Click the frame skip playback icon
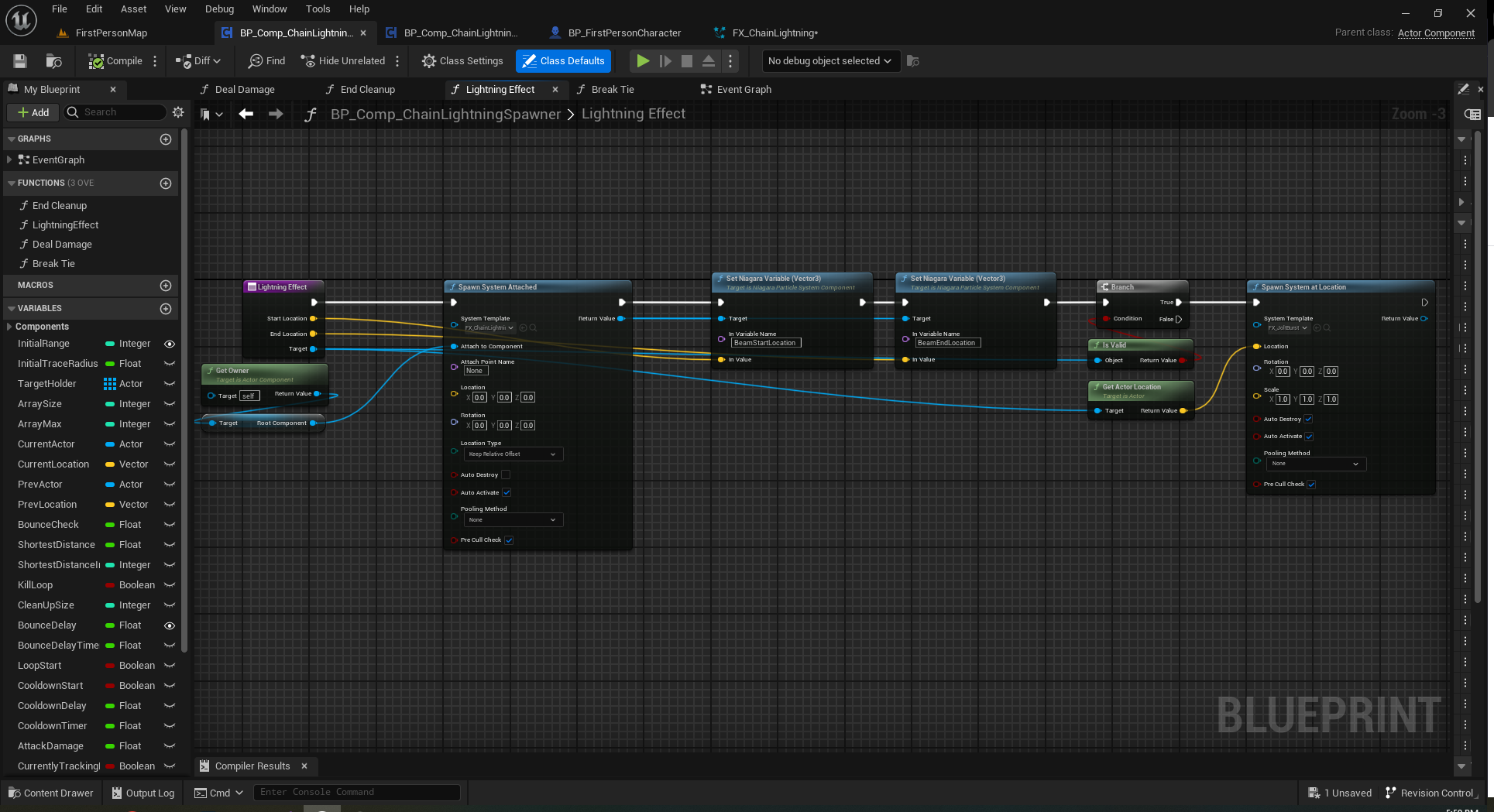The height and width of the screenshot is (812, 1494). pos(665,61)
